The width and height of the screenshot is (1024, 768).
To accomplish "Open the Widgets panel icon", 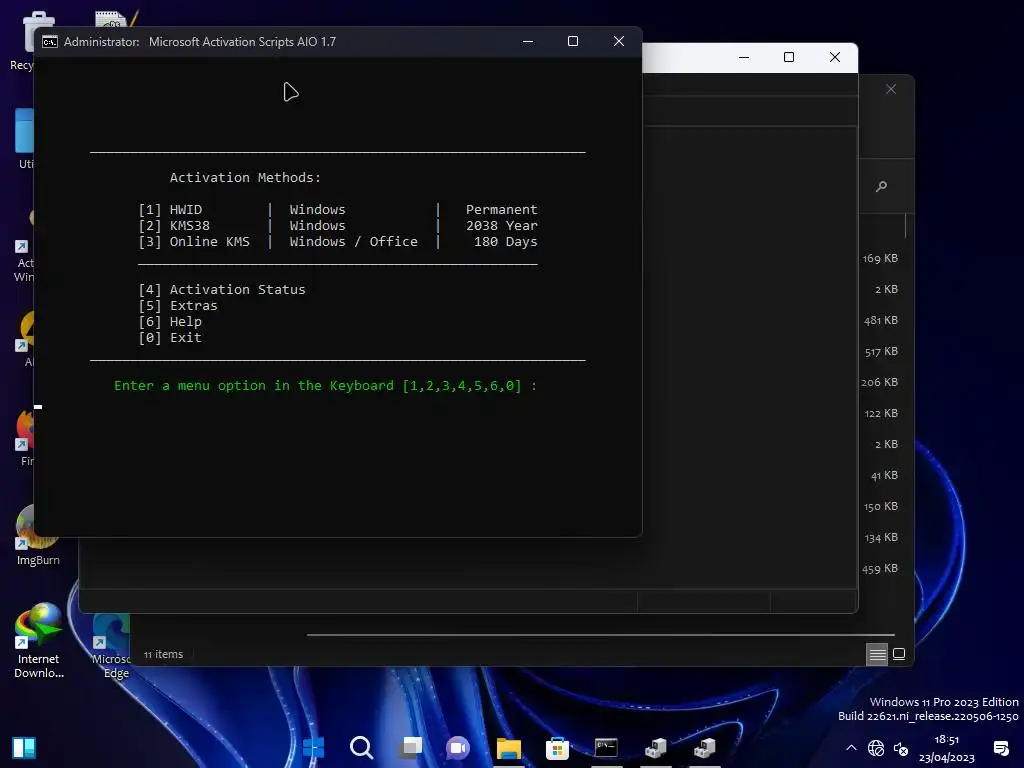I will (x=24, y=748).
